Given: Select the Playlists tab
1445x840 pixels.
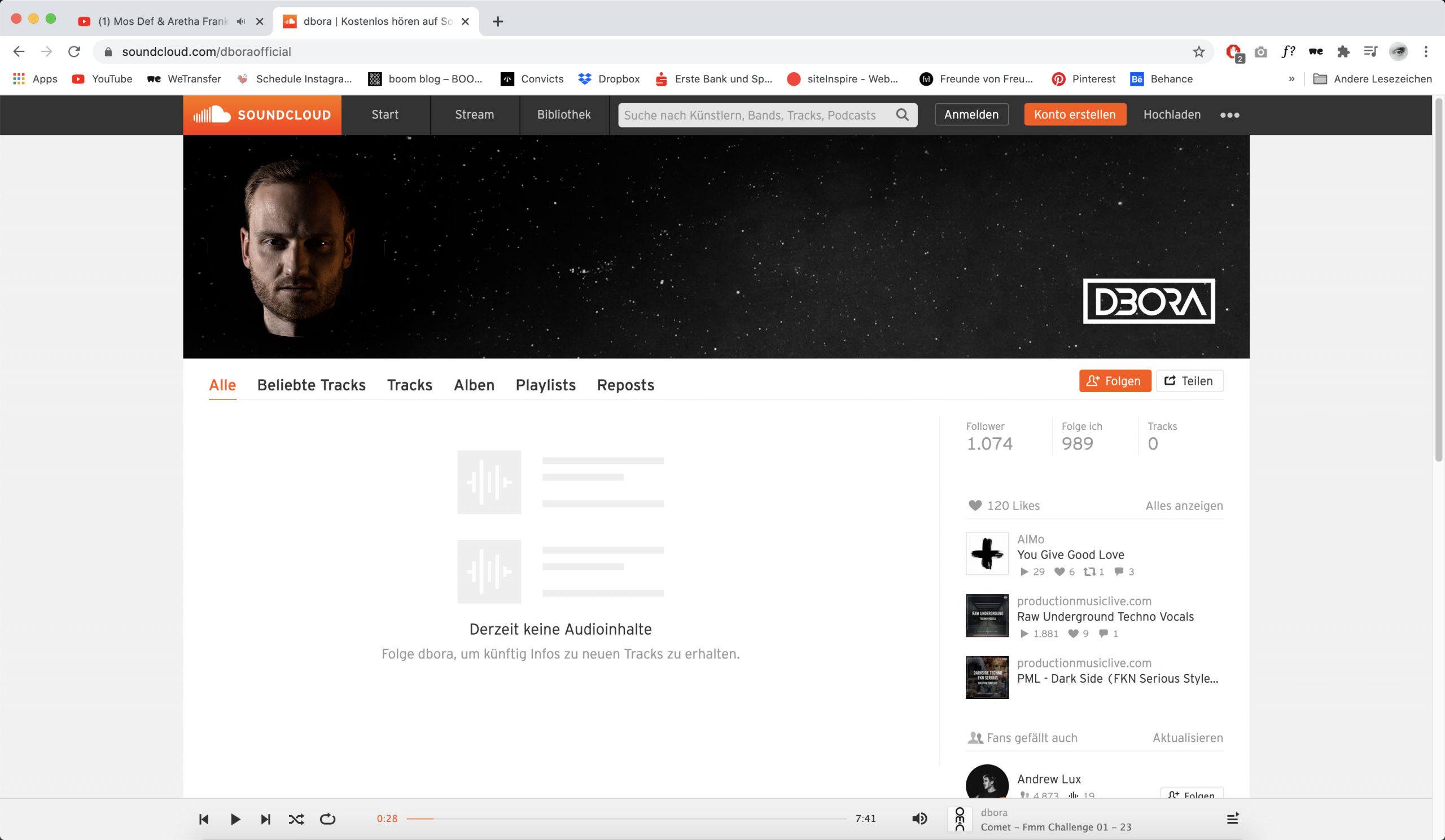Looking at the screenshot, I should click(545, 385).
